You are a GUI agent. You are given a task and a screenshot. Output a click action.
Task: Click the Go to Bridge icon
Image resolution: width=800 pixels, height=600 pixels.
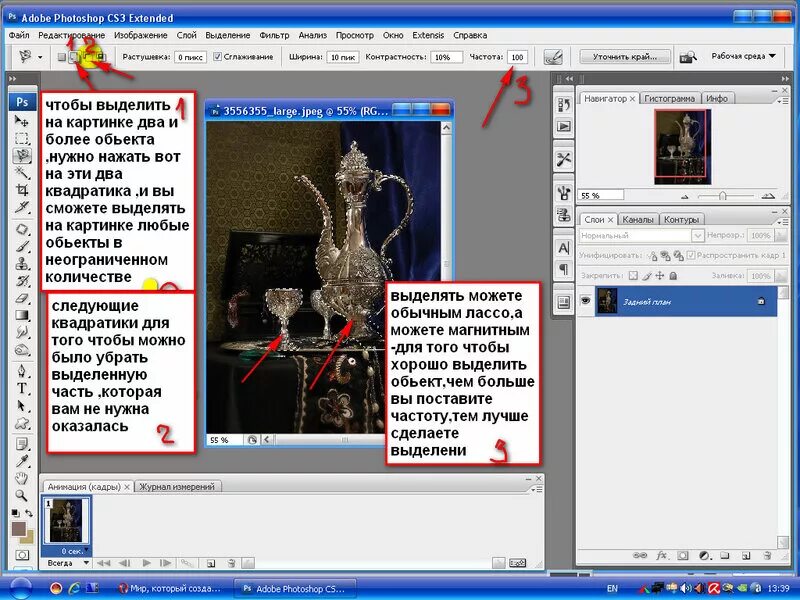click(688, 57)
